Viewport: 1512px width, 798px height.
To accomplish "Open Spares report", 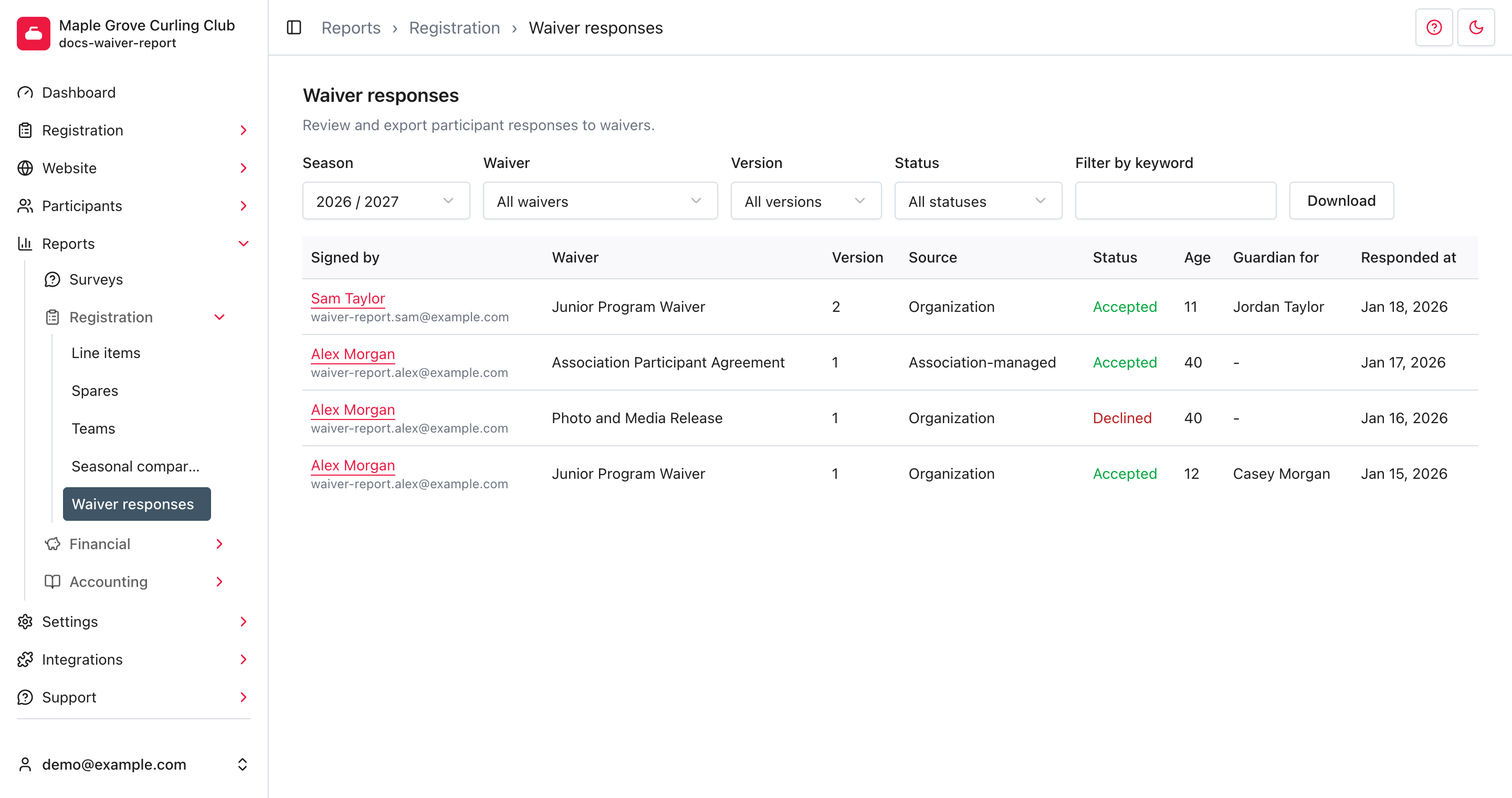I will tap(94, 391).
